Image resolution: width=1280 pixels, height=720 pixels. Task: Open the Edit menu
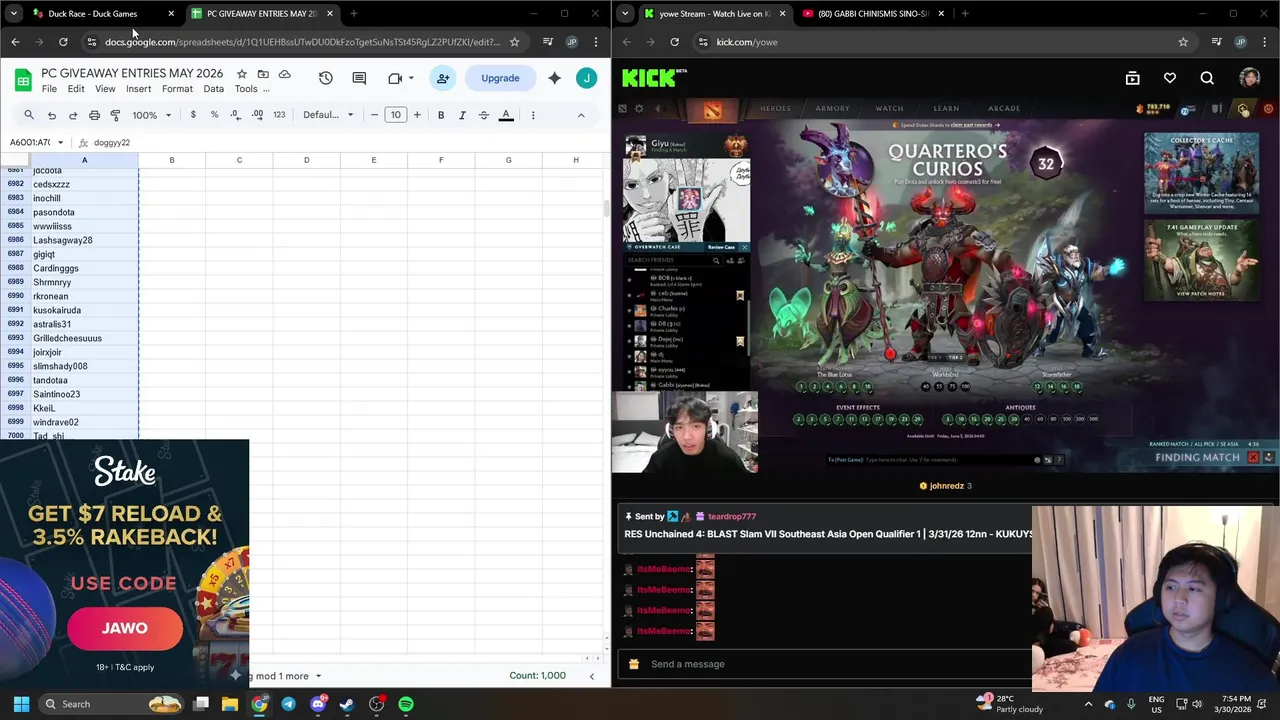point(76,89)
